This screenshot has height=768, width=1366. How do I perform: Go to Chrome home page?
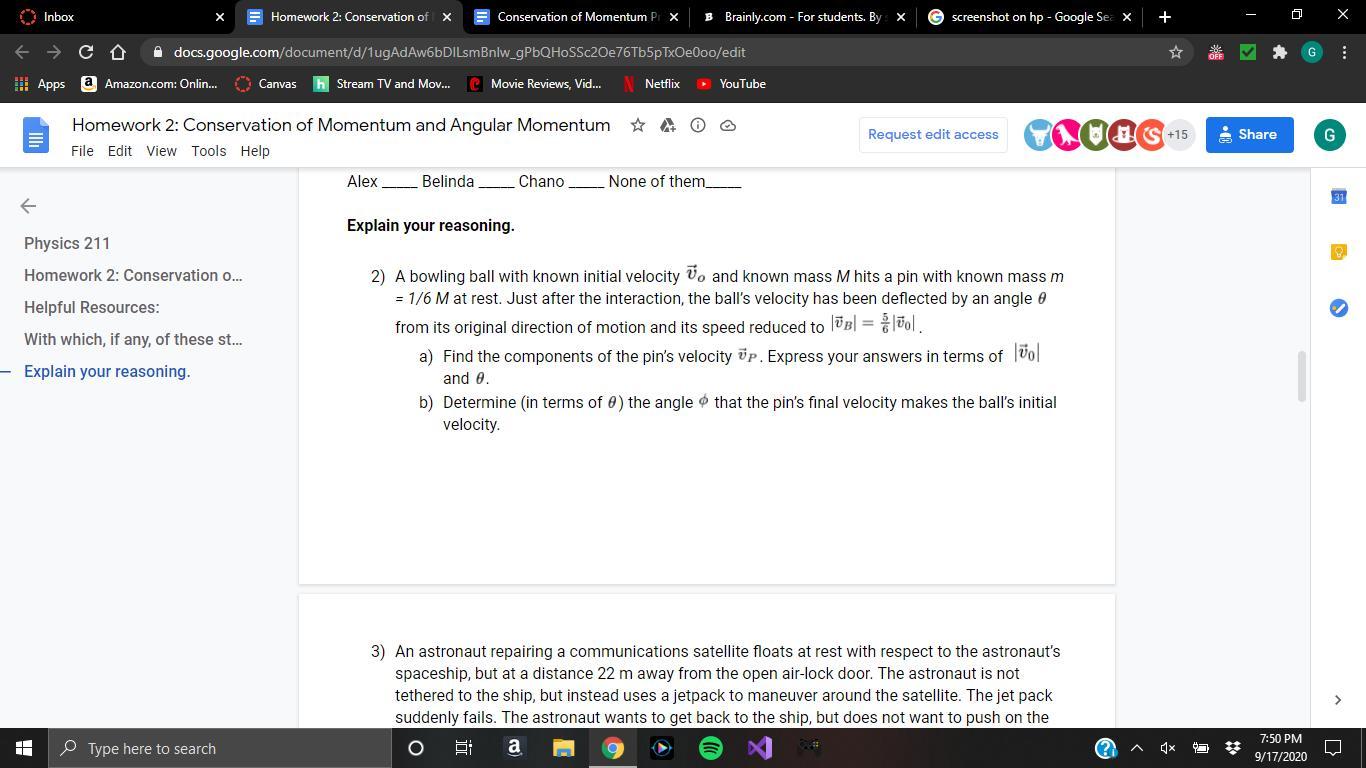click(118, 52)
